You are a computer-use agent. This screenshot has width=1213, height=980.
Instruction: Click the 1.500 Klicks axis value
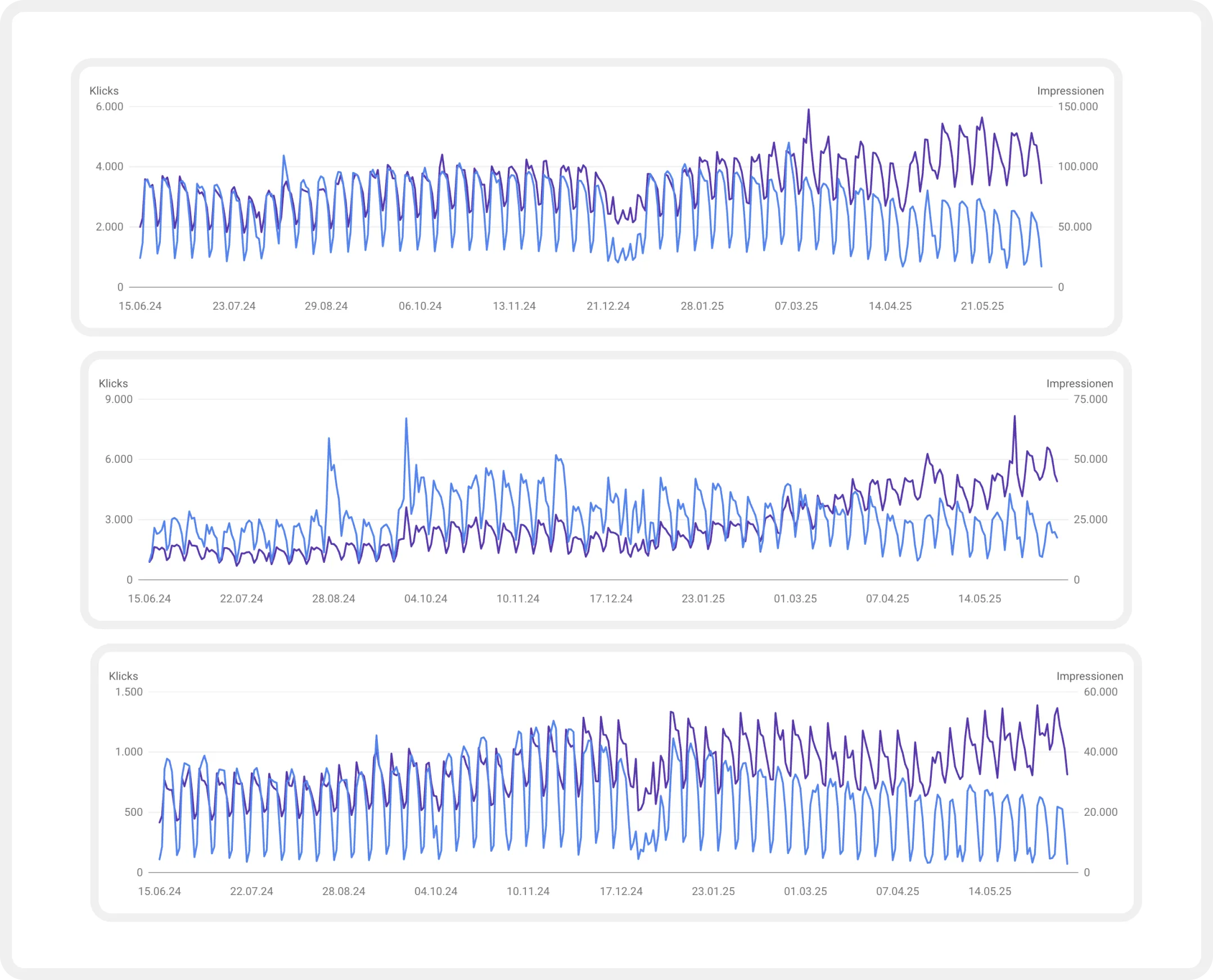[129, 692]
